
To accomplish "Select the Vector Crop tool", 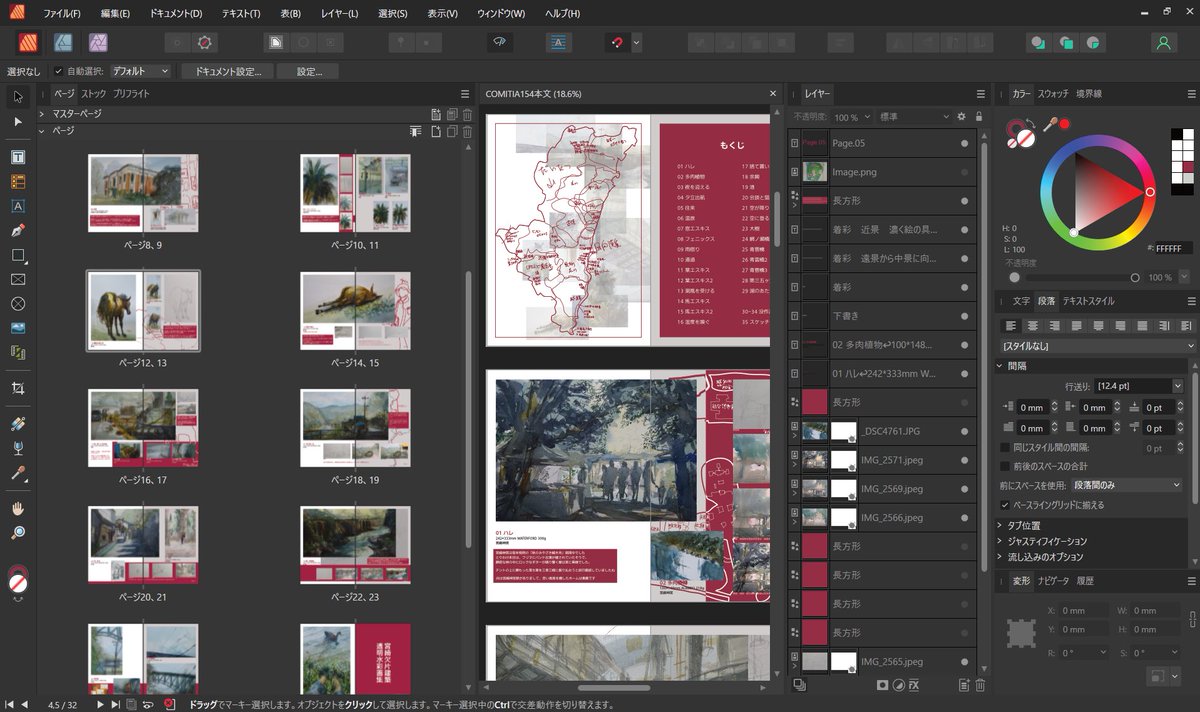I will click(x=18, y=388).
